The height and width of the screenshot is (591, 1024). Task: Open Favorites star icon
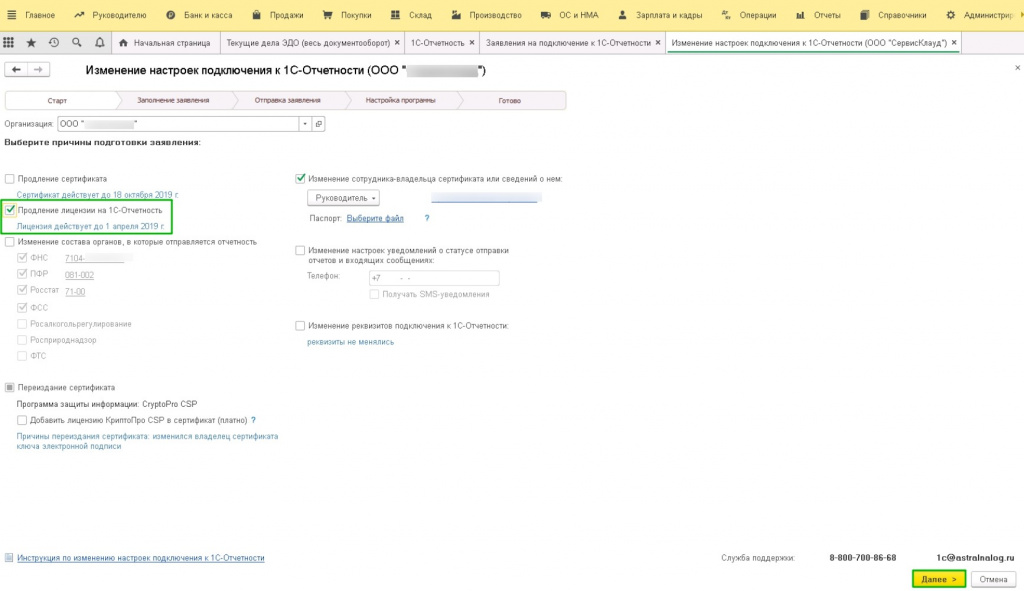coord(31,42)
